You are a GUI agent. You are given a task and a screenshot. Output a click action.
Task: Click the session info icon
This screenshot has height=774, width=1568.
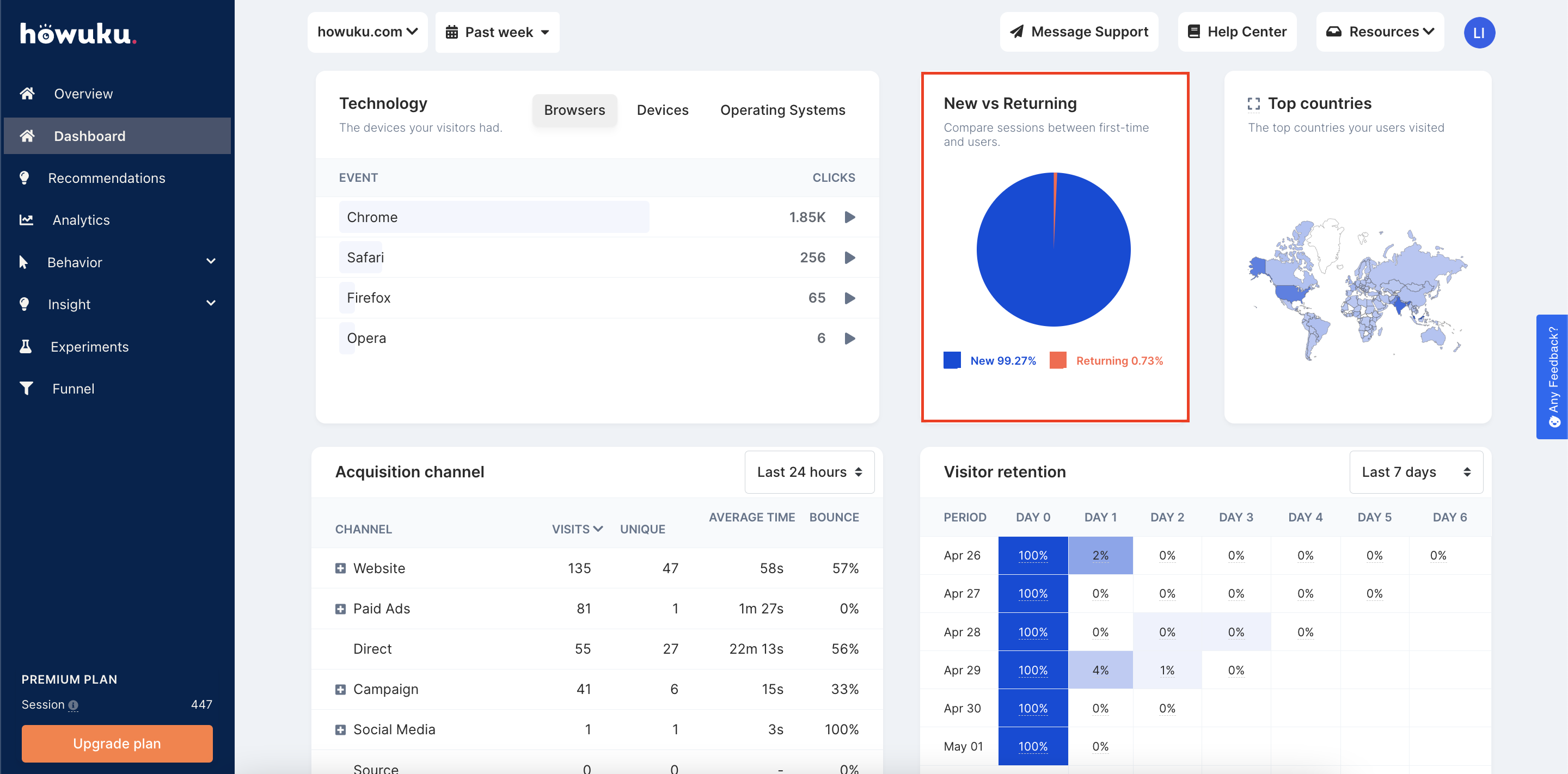(73, 705)
